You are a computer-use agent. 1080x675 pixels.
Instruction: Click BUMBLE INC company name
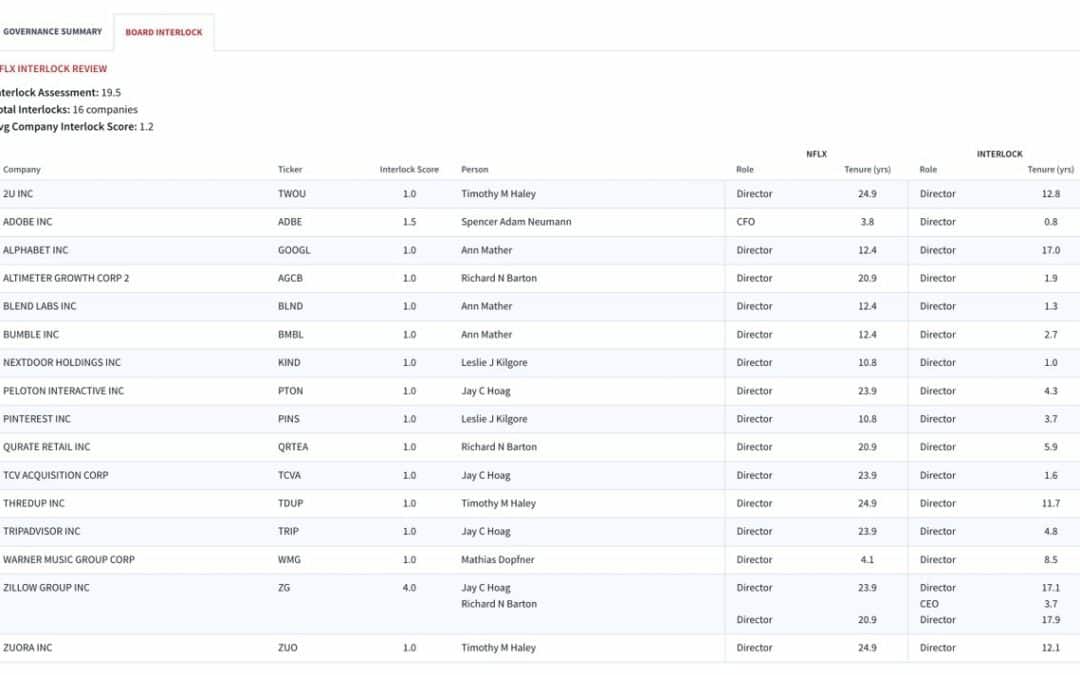[31, 335]
